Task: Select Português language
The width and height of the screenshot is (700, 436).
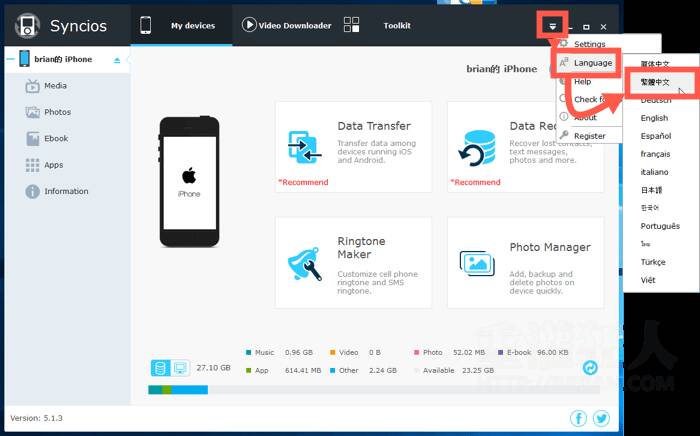Action: pos(661,226)
